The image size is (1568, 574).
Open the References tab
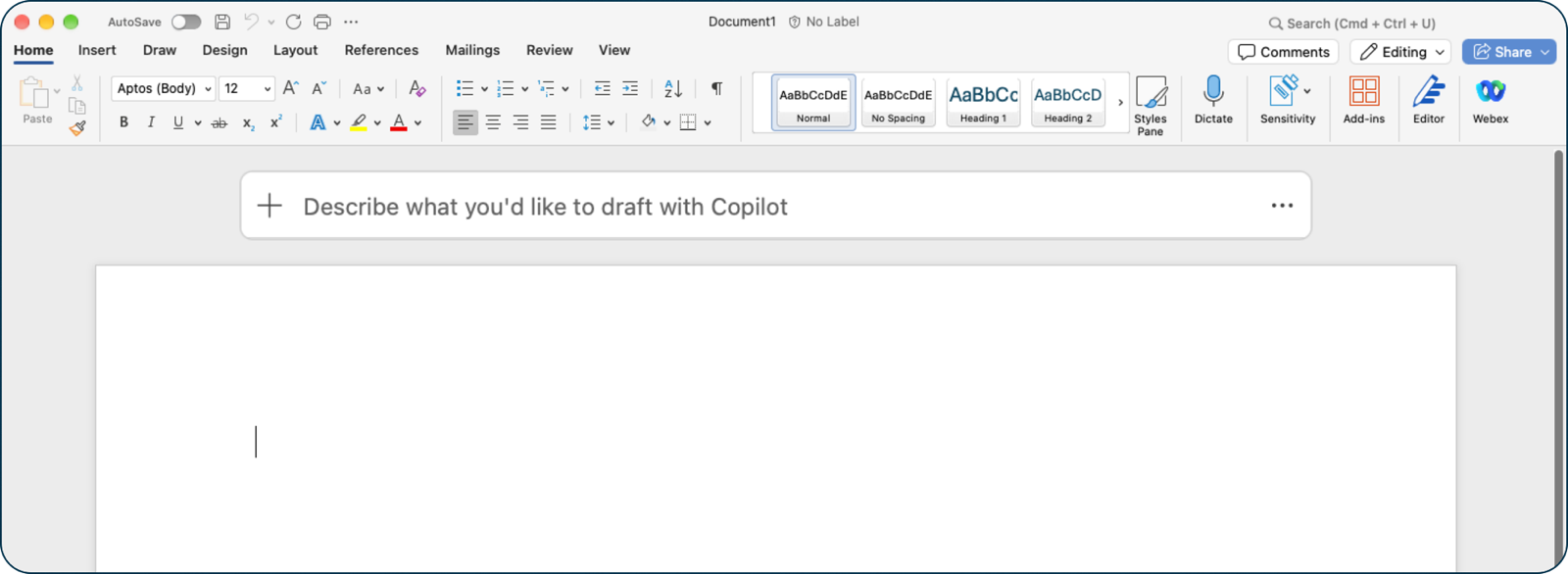381,50
